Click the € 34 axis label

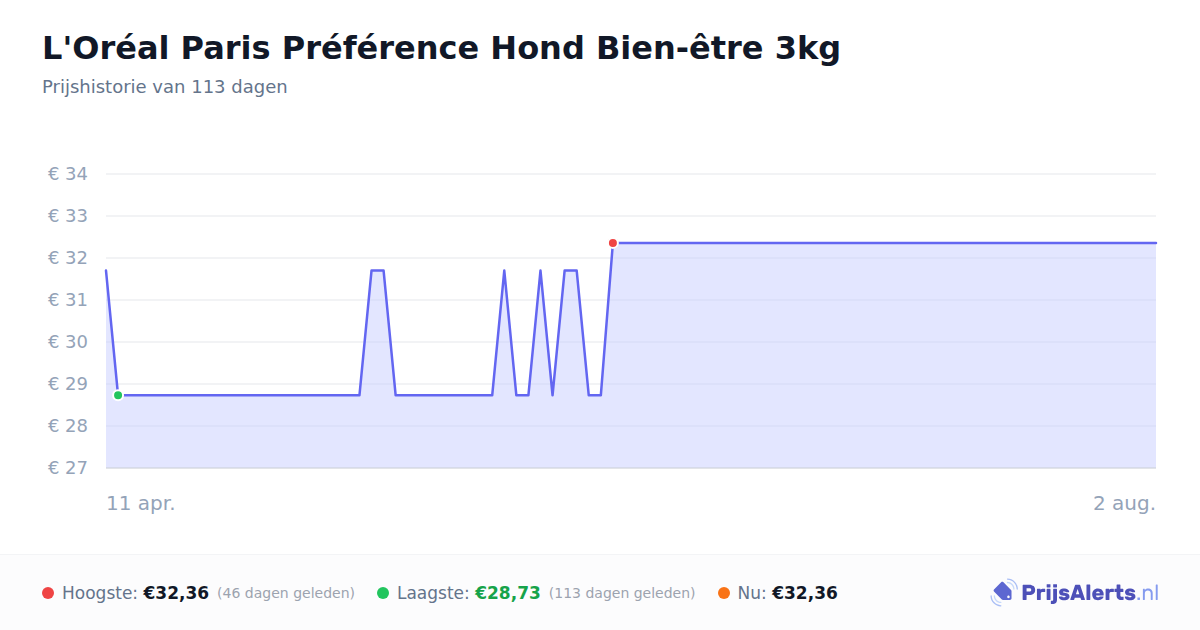click(68, 174)
